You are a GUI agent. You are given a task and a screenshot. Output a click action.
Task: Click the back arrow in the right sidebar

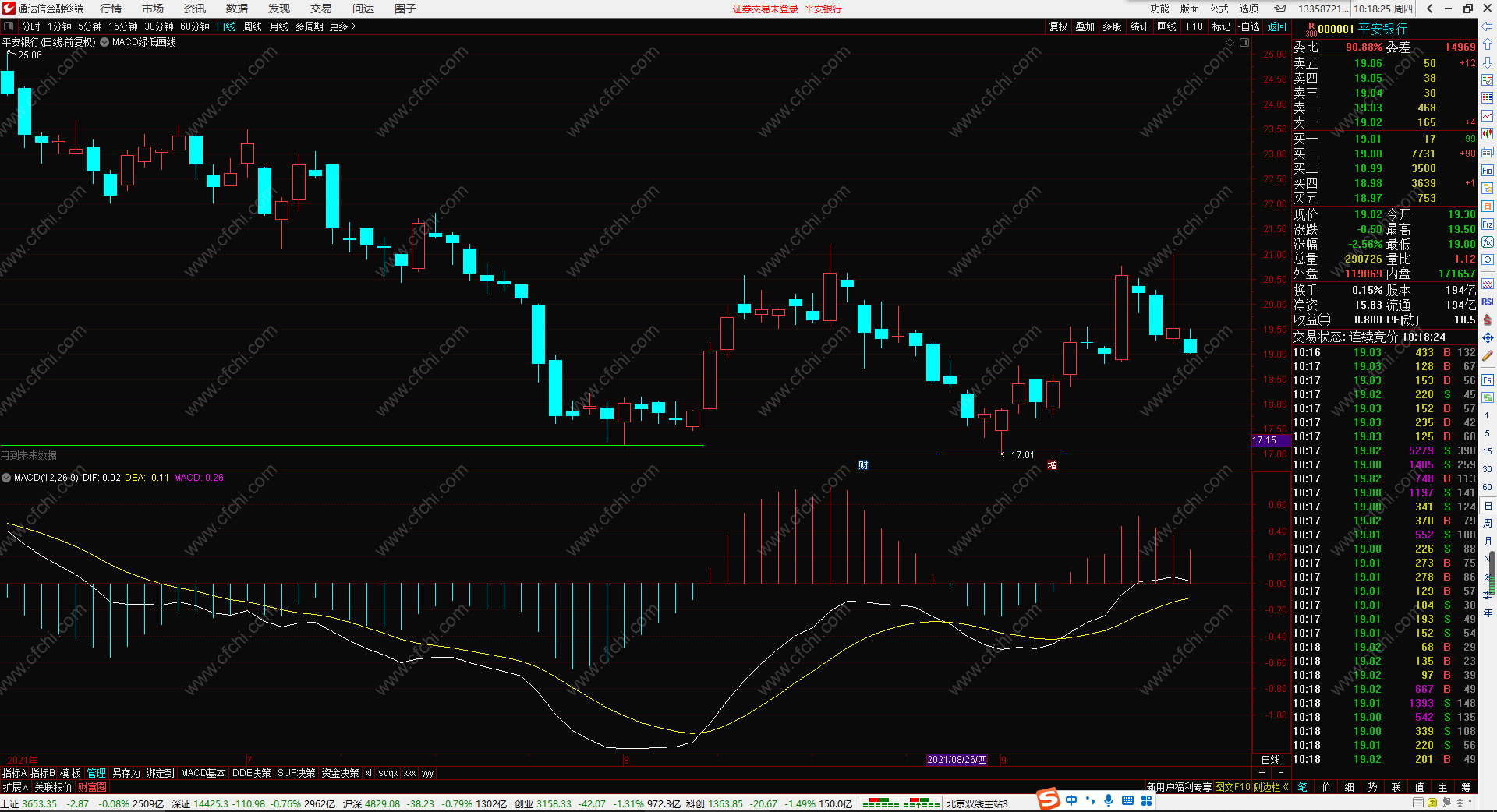point(1488,27)
